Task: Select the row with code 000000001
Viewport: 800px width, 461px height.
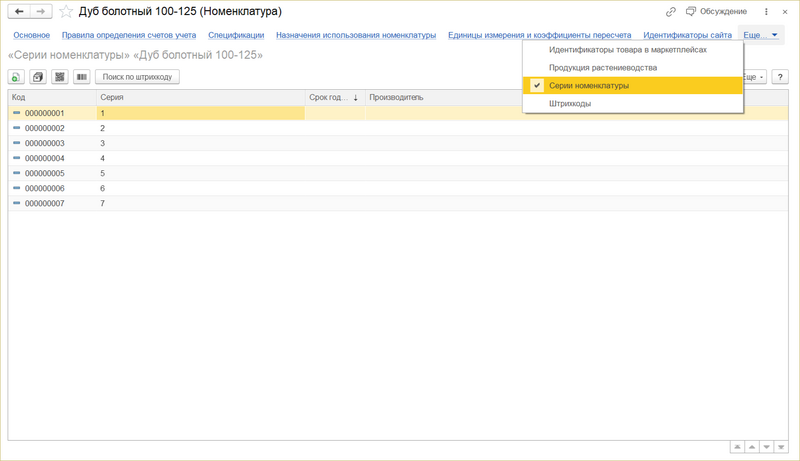Action: click(x=398, y=113)
